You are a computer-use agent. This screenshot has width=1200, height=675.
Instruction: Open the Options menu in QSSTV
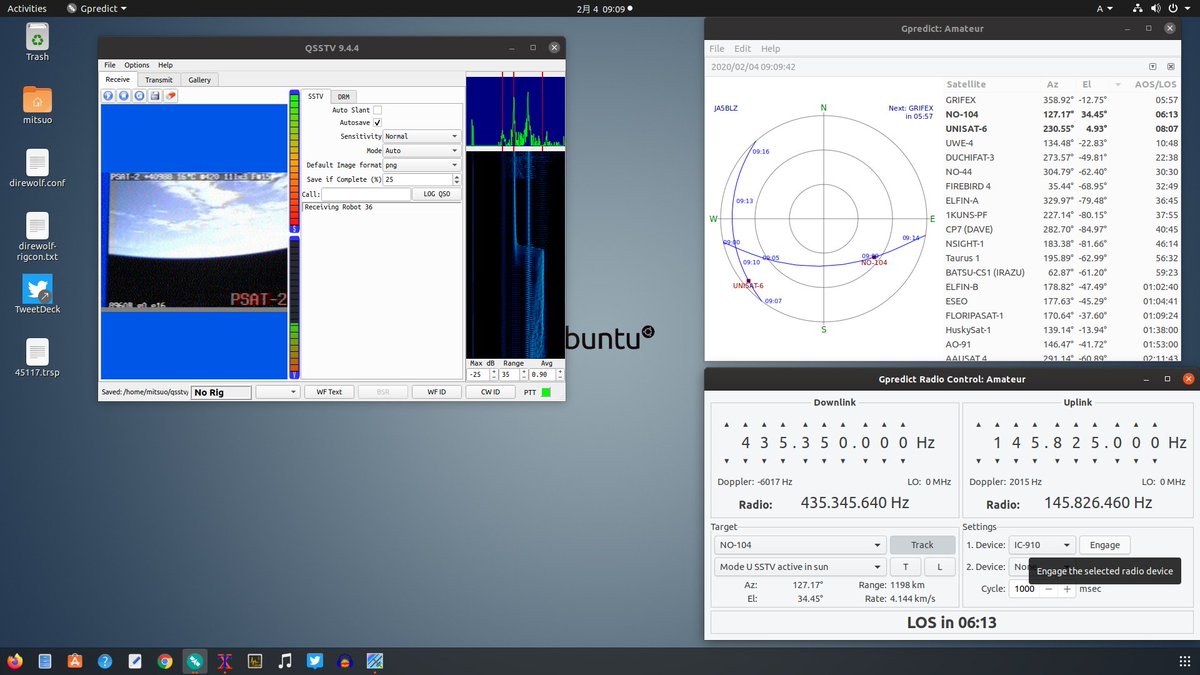[x=137, y=65]
